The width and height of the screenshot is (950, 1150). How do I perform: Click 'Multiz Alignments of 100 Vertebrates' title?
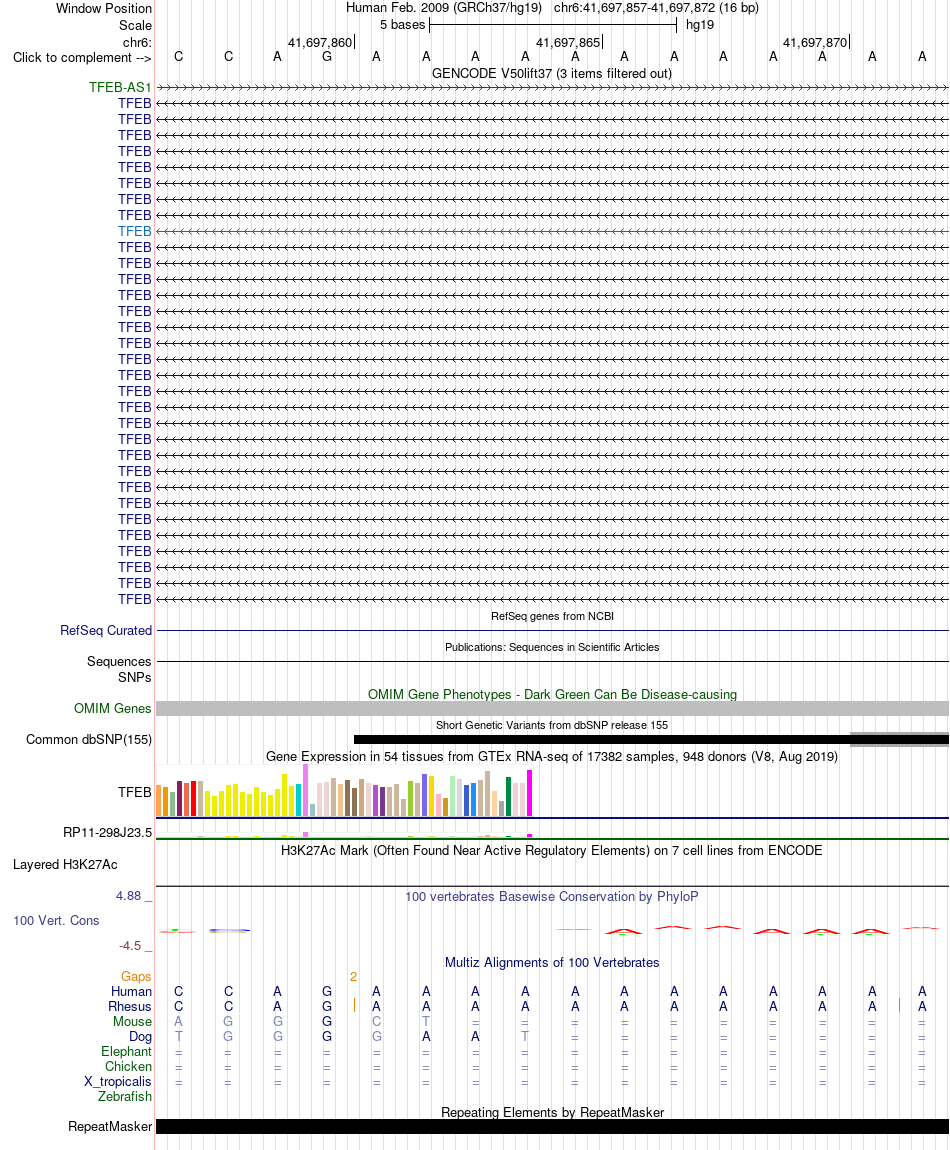click(x=552, y=962)
